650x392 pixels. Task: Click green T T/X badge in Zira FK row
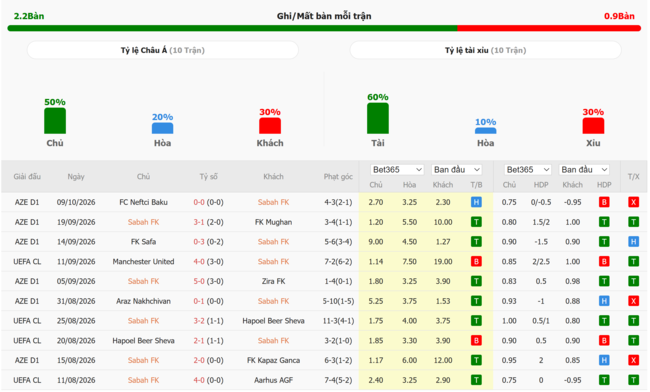coord(633,281)
